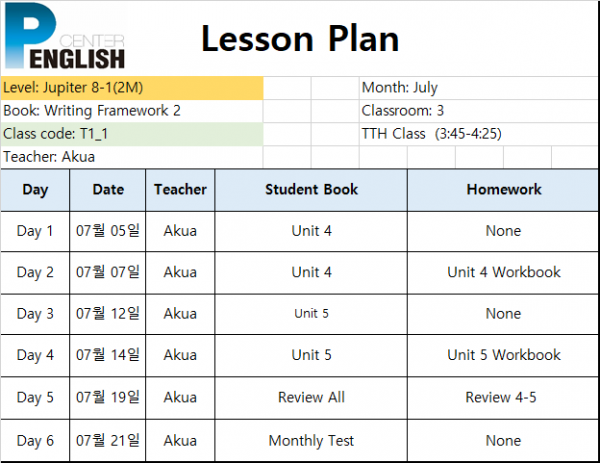Click the Homework column header
This screenshot has width=600, height=463.
pos(503,190)
